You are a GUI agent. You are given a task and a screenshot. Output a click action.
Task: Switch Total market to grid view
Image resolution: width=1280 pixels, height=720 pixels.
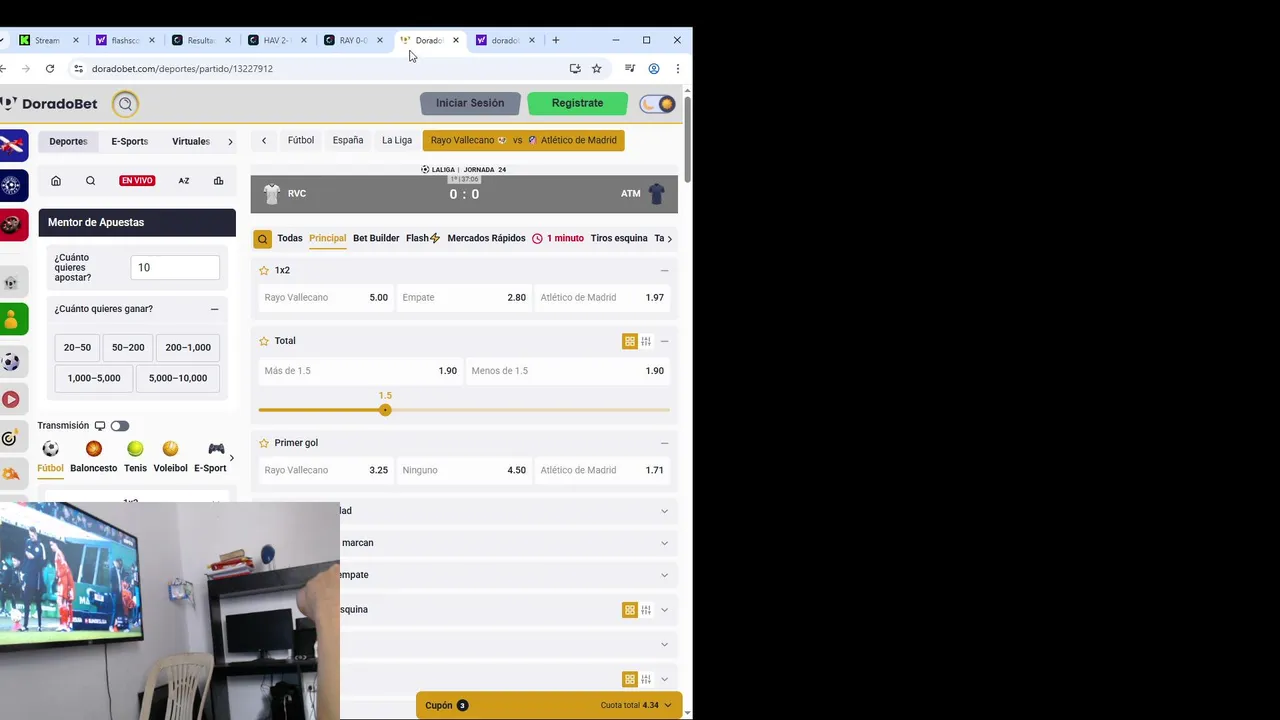click(x=630, y=341)
